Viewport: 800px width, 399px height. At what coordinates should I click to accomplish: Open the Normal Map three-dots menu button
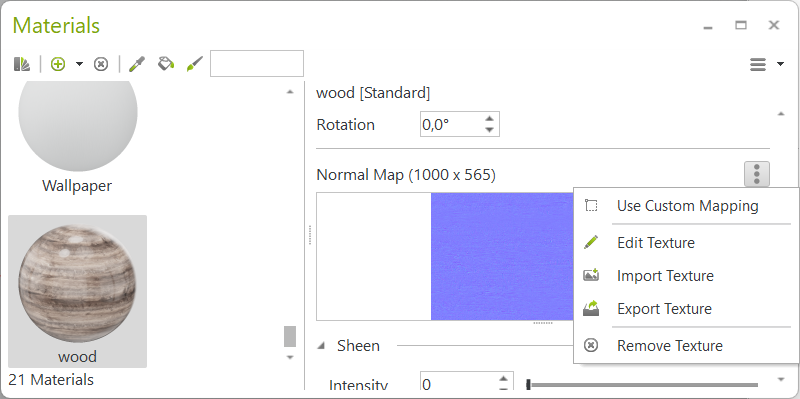tap(757, 174)
